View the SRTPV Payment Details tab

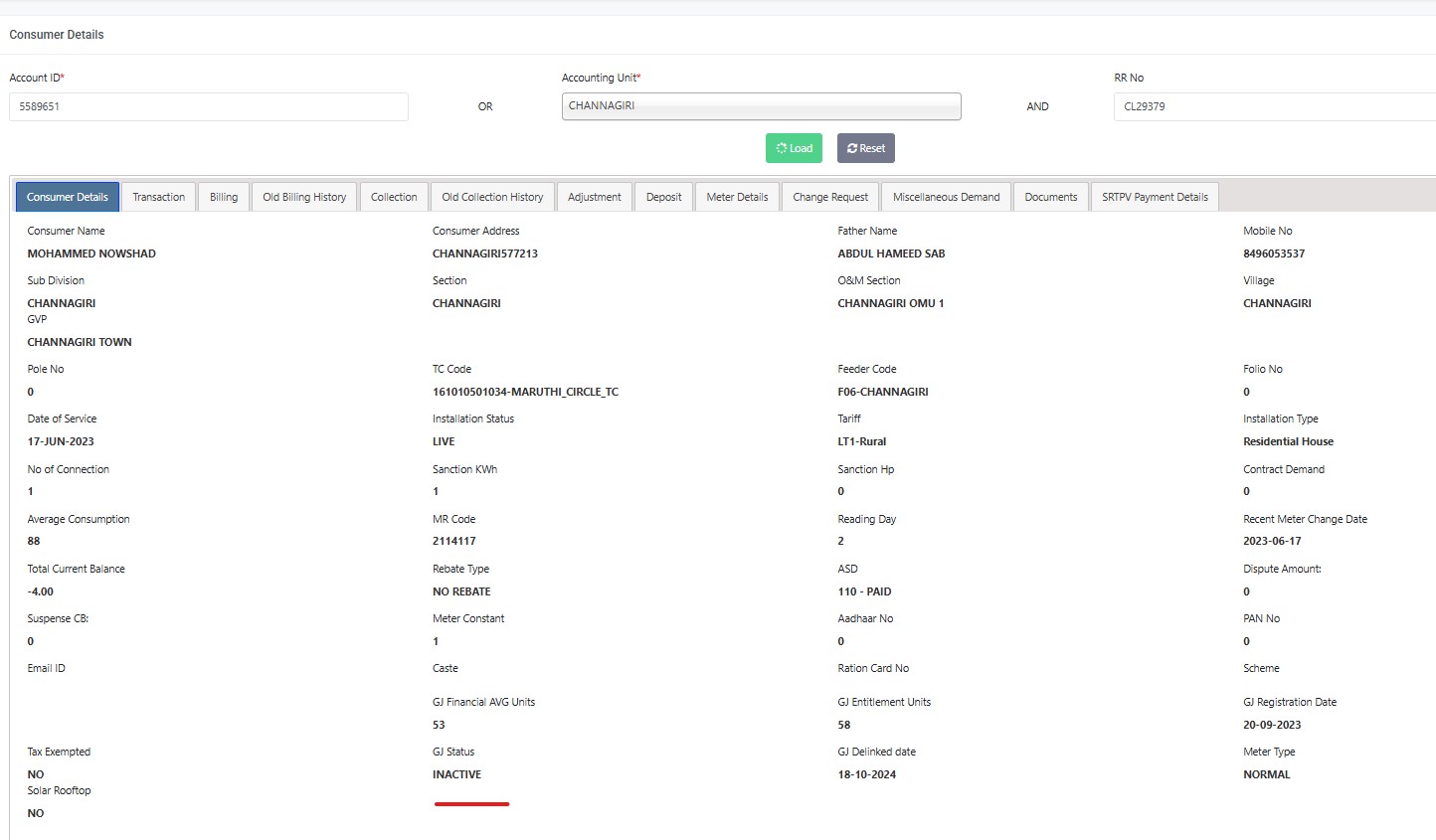(x=1155, y=197)
